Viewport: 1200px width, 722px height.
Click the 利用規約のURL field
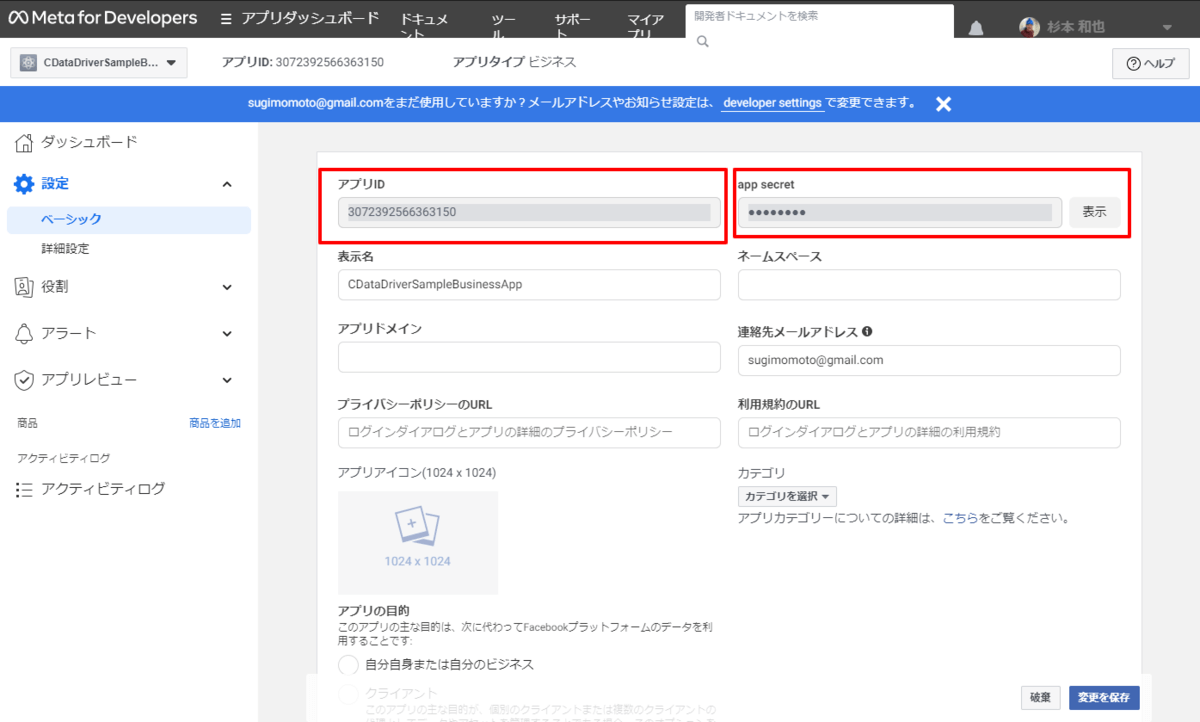(x=929, y=432)
